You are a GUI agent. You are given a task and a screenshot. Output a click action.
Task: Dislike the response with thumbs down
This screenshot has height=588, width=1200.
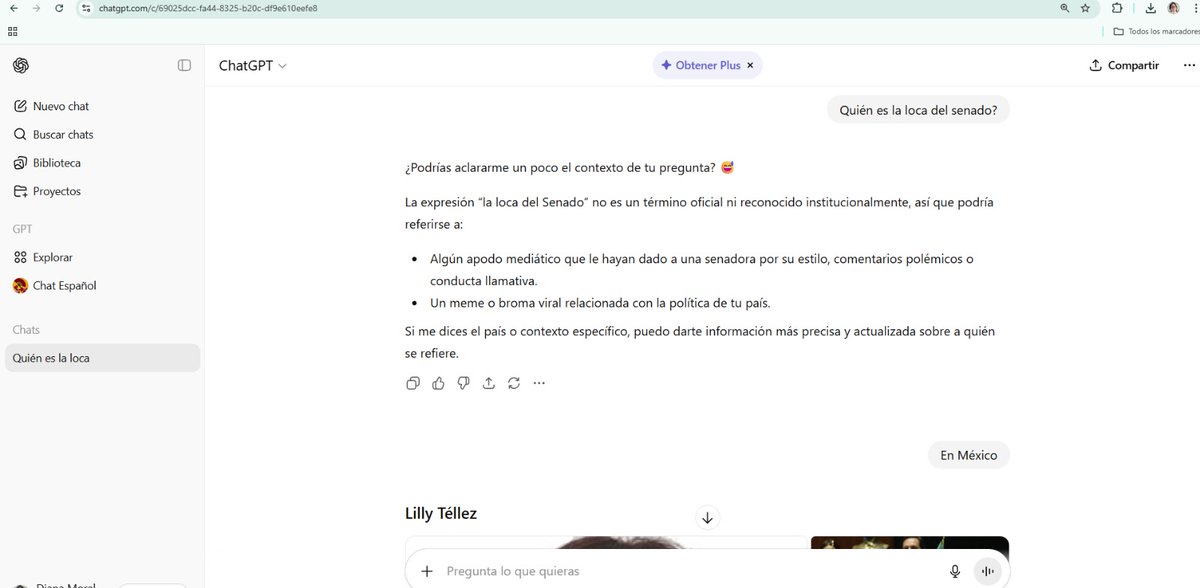[463, 383]
